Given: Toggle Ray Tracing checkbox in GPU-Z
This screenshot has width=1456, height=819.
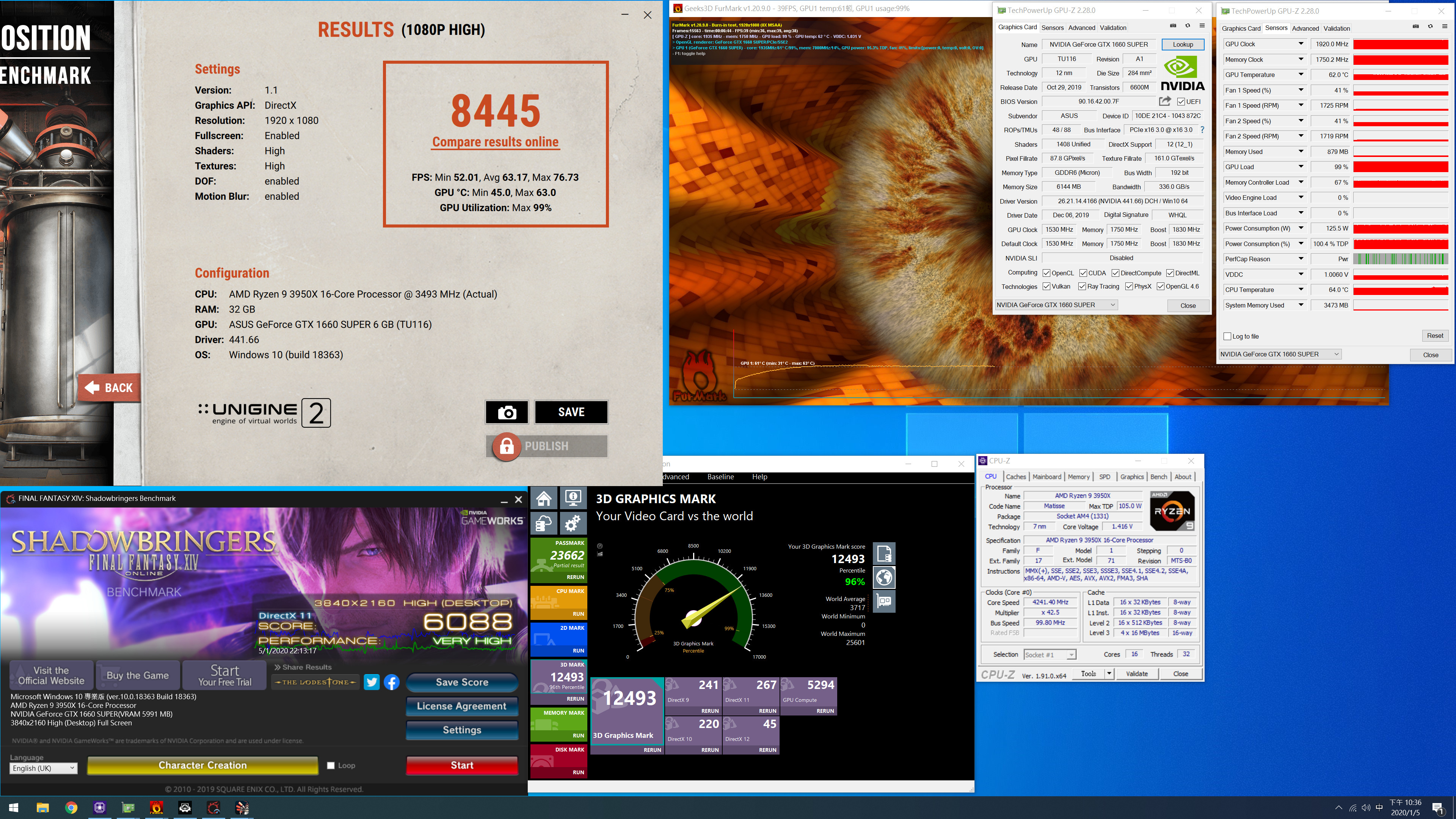Looking at the screenshot, I should click(1082, 287).
